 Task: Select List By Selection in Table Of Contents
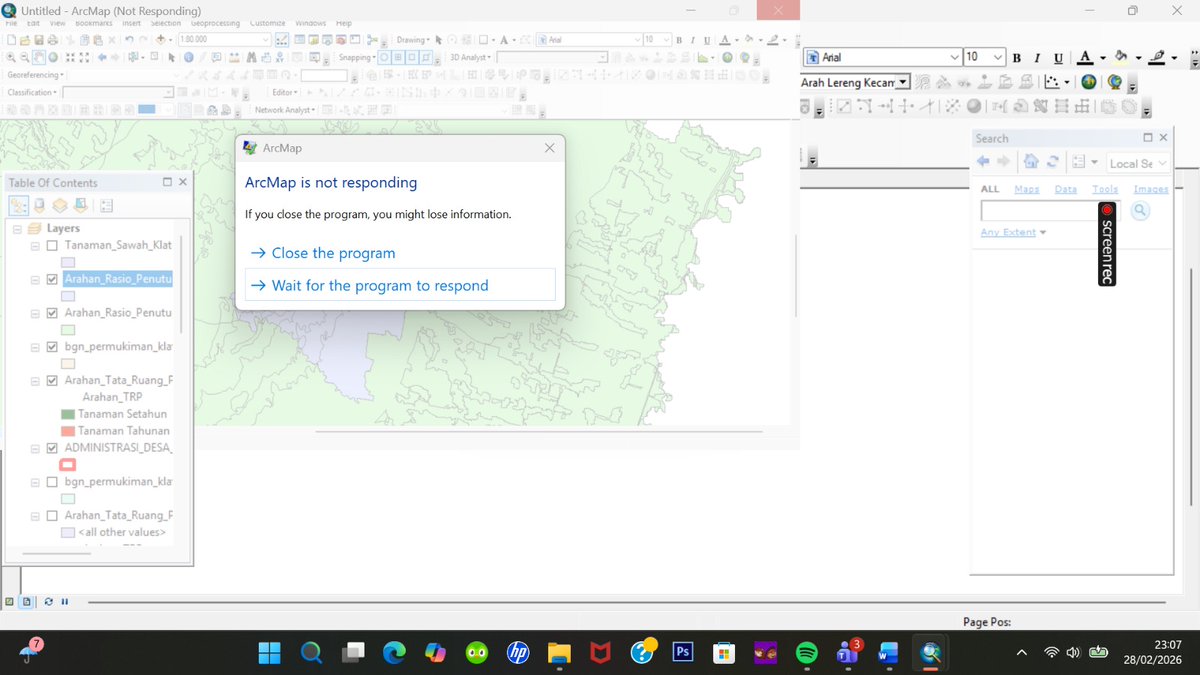(x=79, y=205)
